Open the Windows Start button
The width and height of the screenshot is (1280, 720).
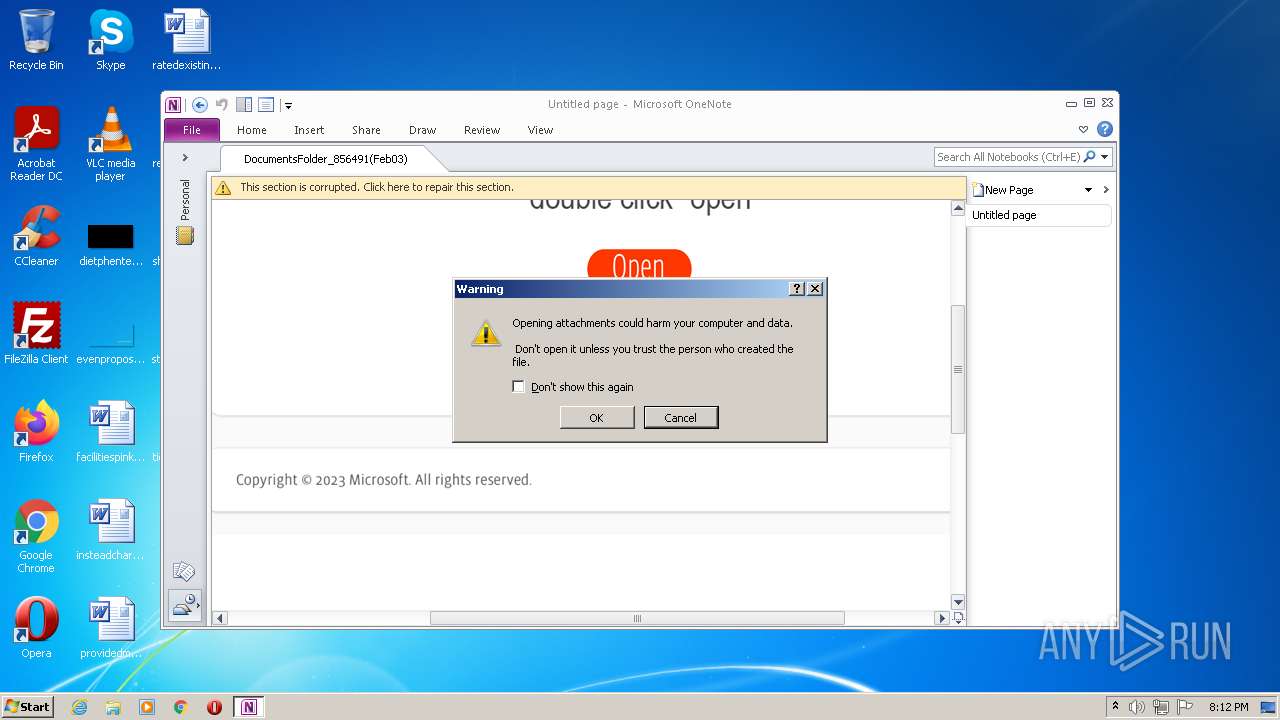point(28,706)
